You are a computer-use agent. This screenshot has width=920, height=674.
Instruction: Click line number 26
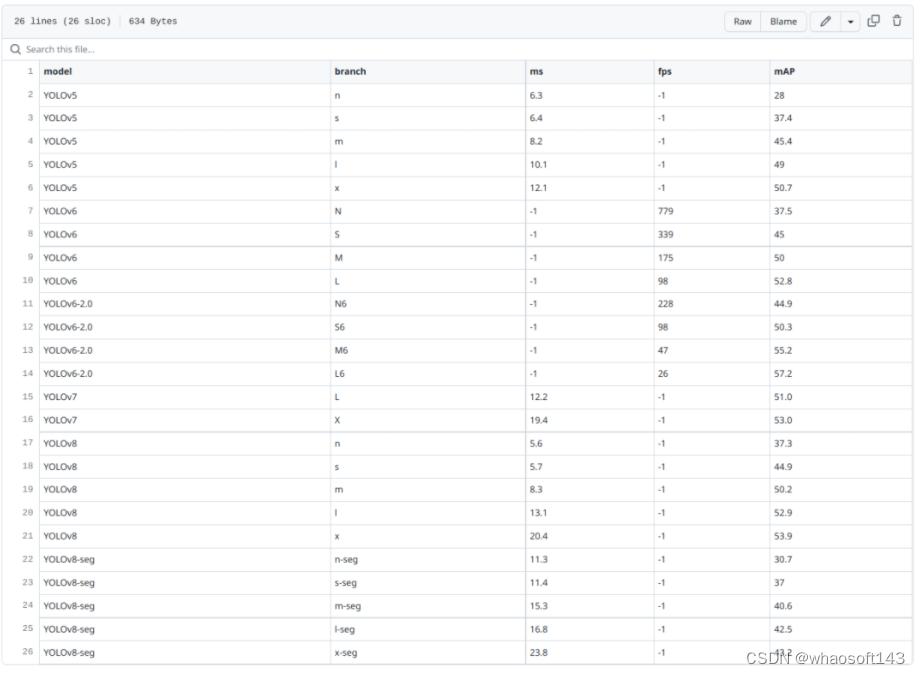click(28, 652)
